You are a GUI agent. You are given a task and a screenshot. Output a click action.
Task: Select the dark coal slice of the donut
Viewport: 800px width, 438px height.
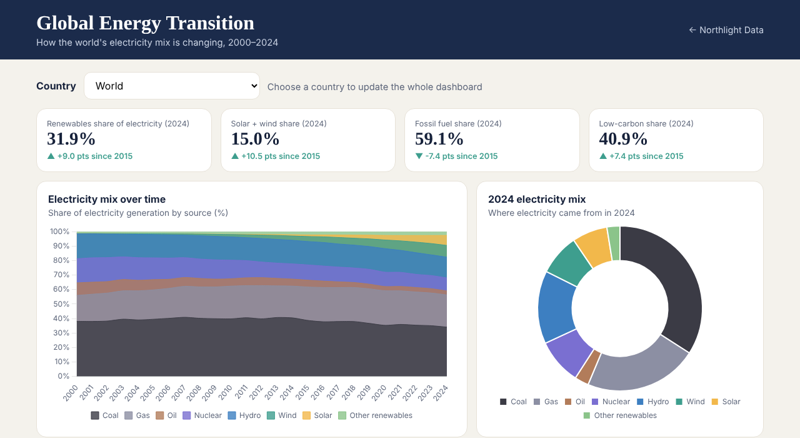pyautogui.click(x=677, y=278)
